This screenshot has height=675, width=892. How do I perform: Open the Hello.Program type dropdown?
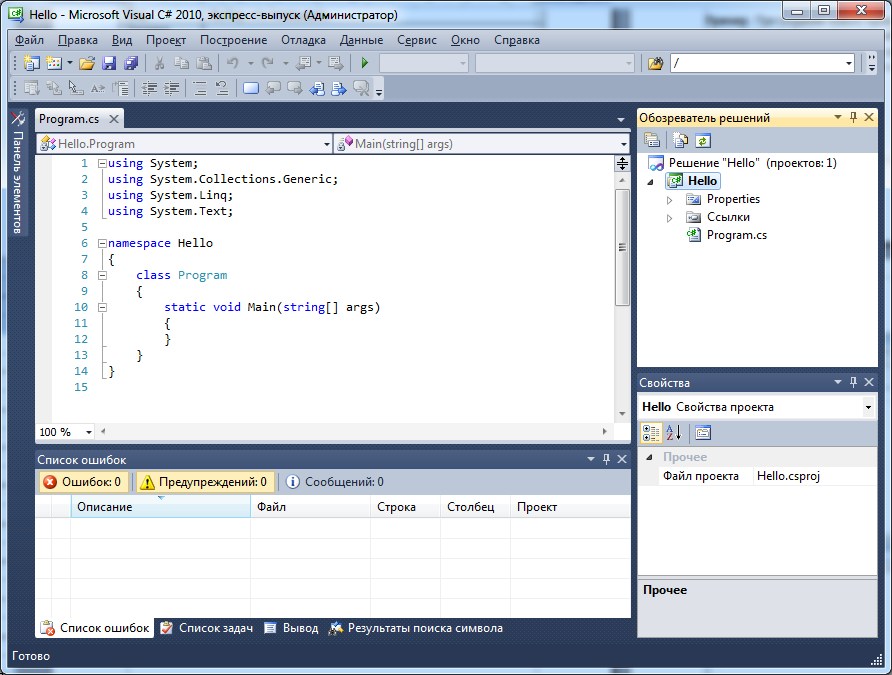click(x=327, y=144)
